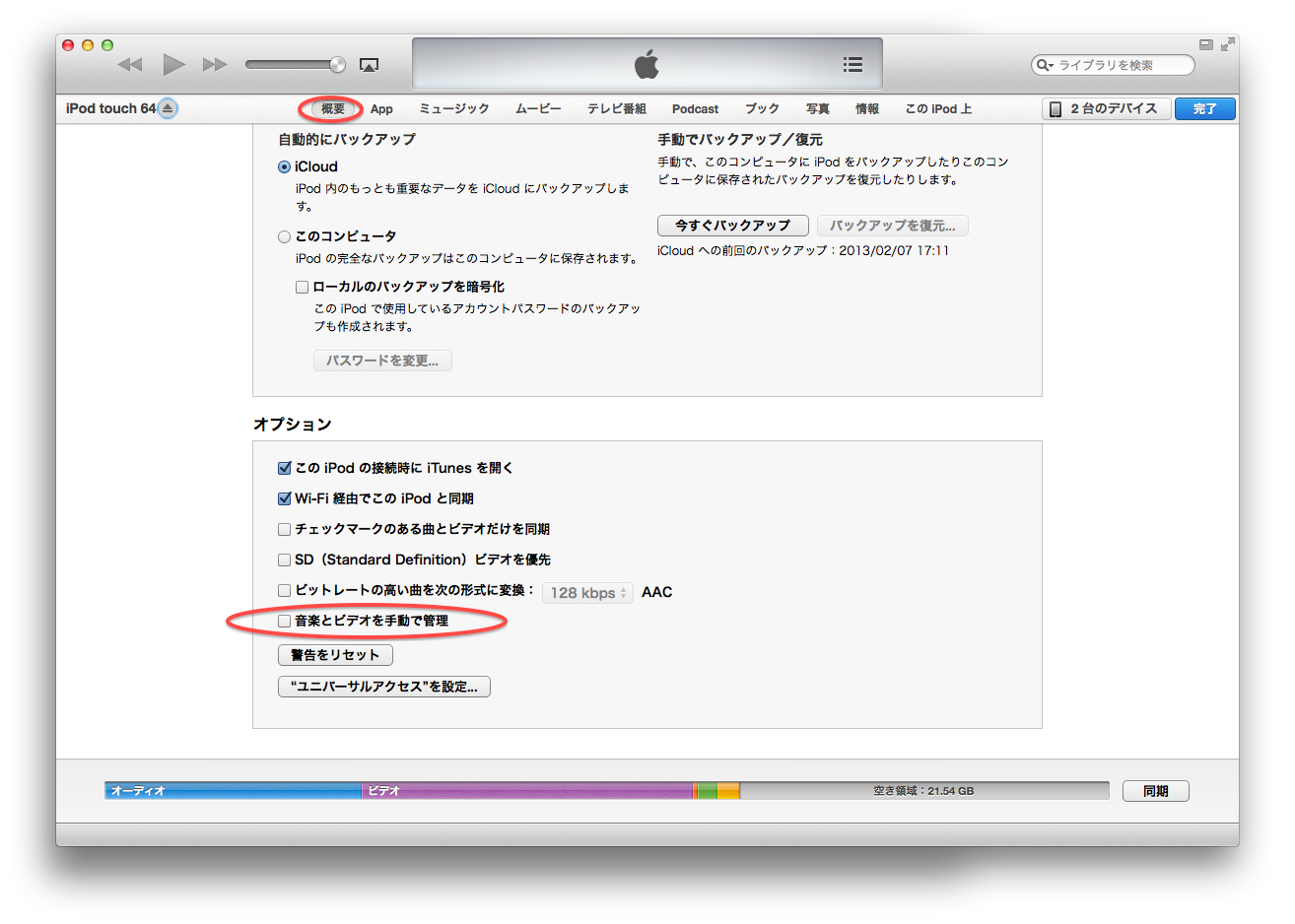Screen dimensions: 1295x924
Task: Select the このコンピュータ backup option
Action: pos(284,236)
